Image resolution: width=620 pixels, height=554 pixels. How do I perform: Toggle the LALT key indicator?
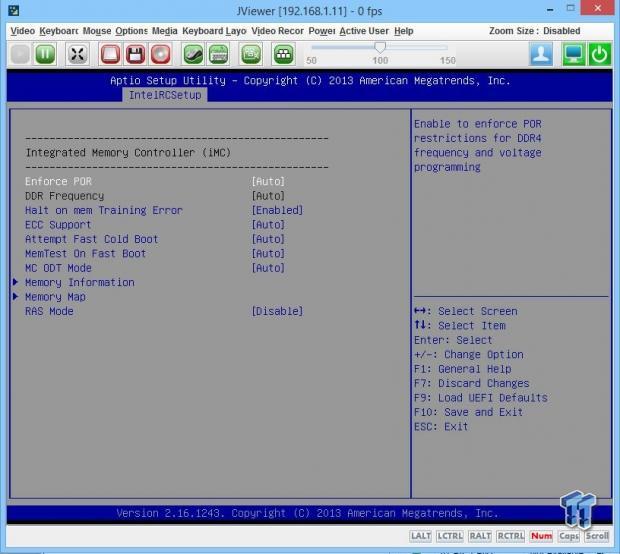point(420,536)
